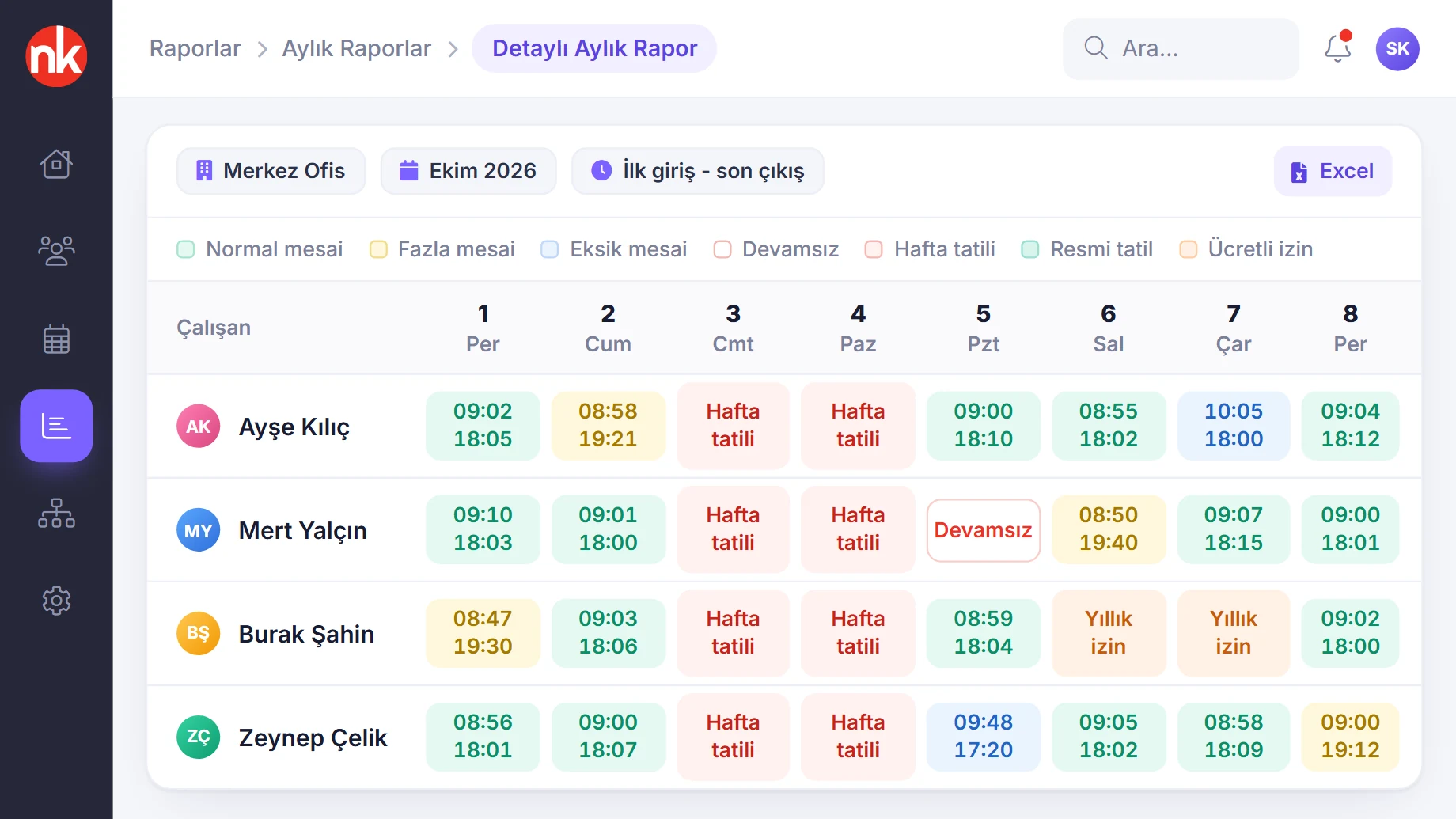Click the Çalışan column header
The image size is (1456, 819).
(x=214, y=328)
